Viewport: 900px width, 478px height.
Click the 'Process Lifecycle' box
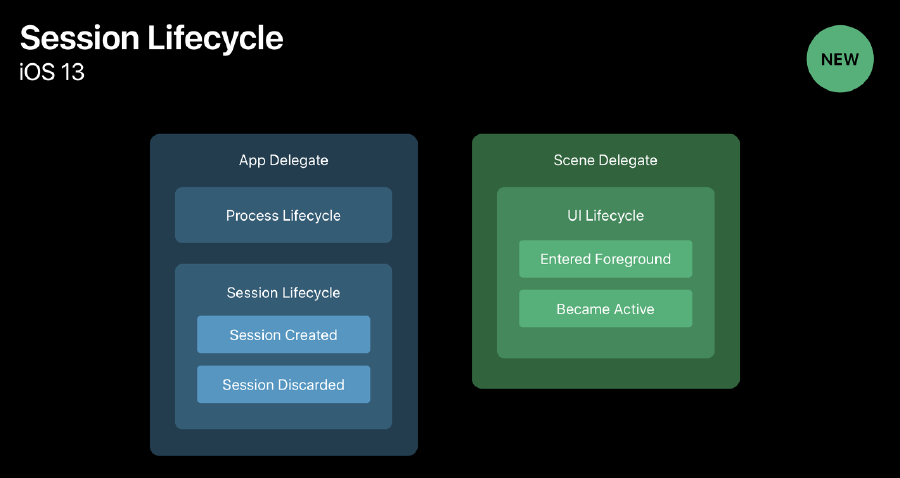point(284,215)
